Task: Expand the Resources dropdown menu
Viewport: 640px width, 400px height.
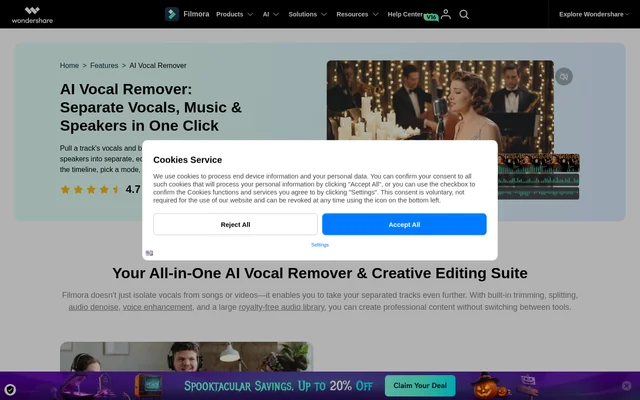Action: tap(358, 14)
